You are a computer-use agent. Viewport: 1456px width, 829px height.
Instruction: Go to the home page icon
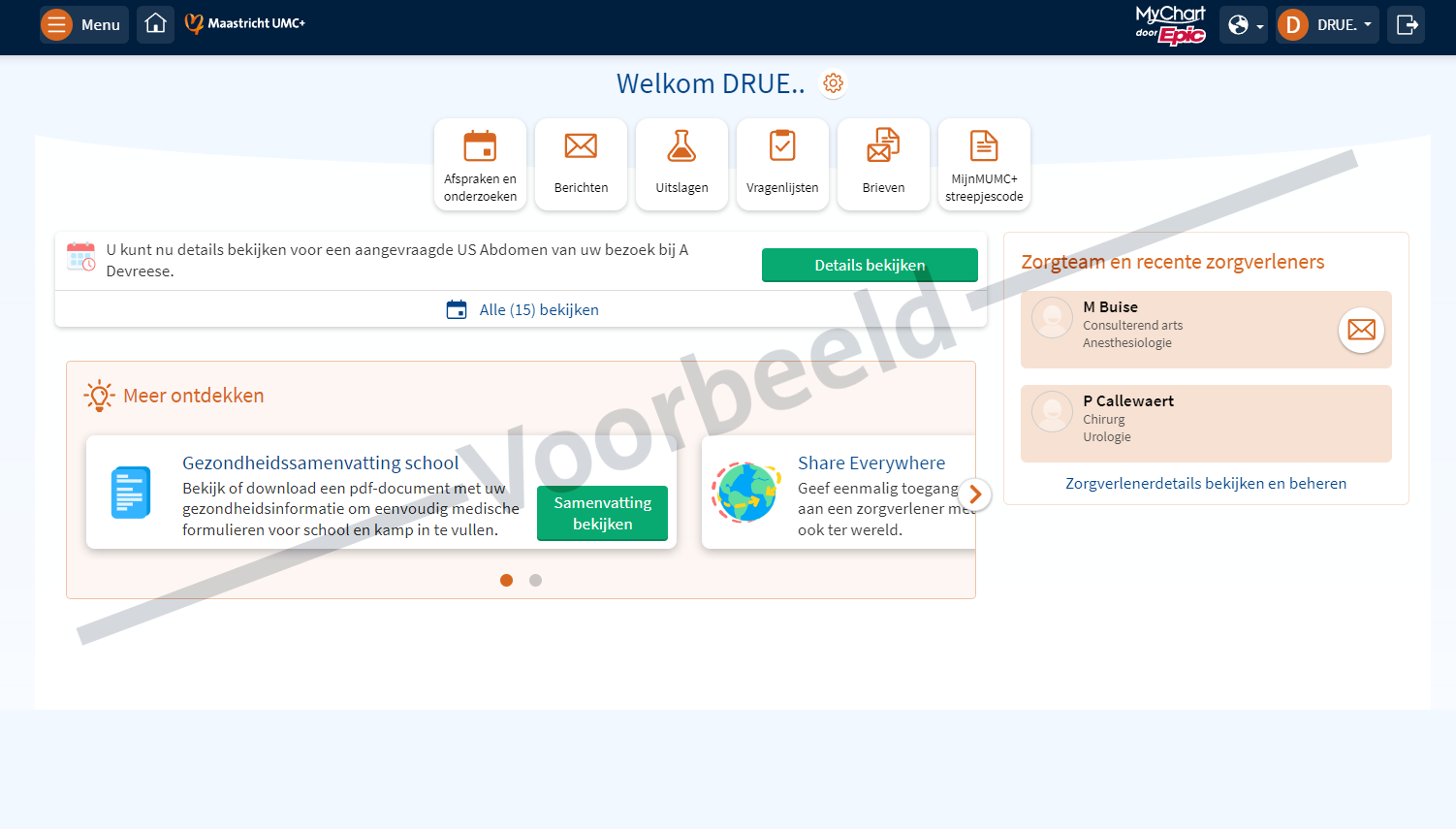click(155, 24)
